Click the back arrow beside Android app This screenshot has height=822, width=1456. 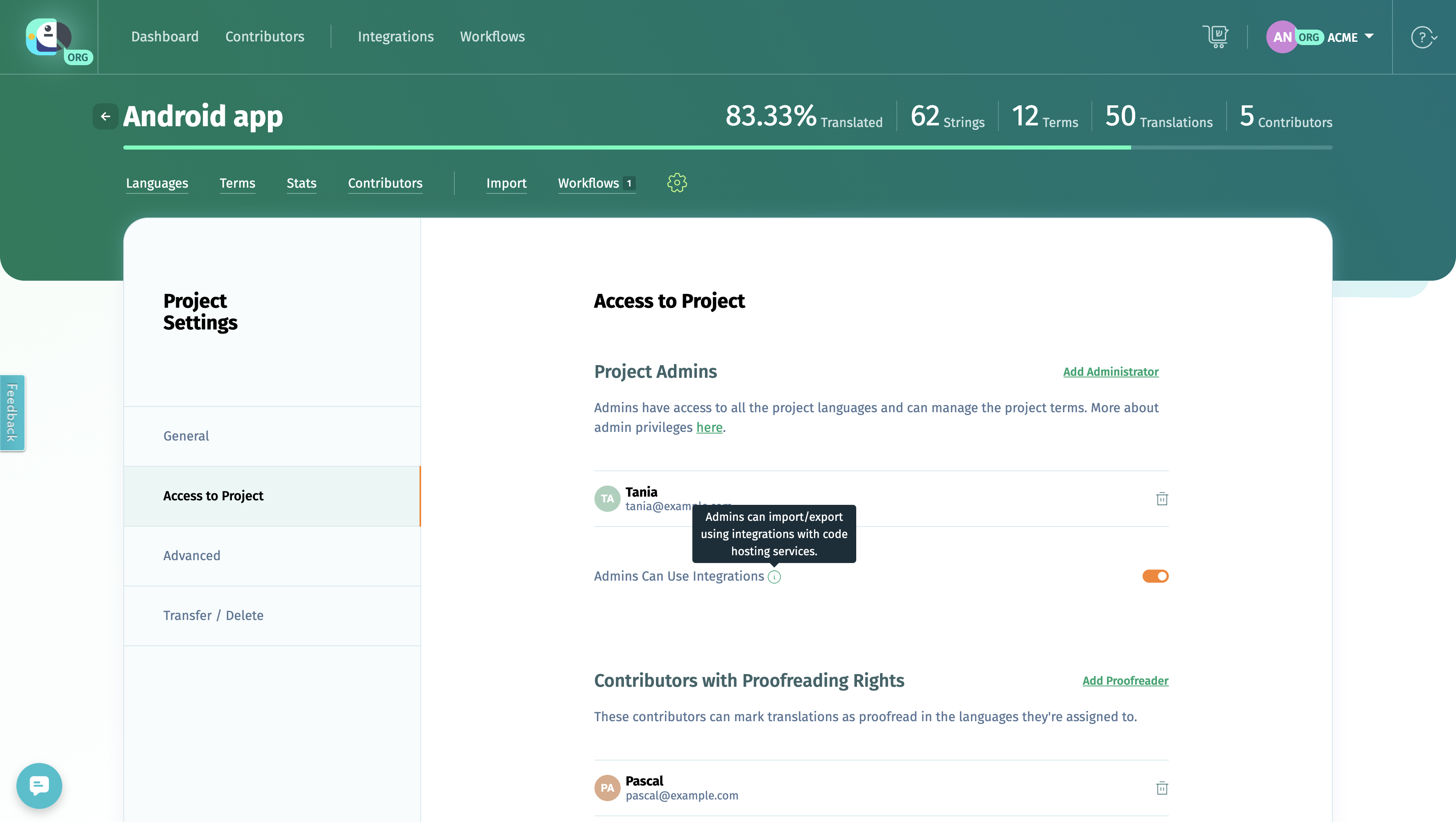tap(105, 116)
